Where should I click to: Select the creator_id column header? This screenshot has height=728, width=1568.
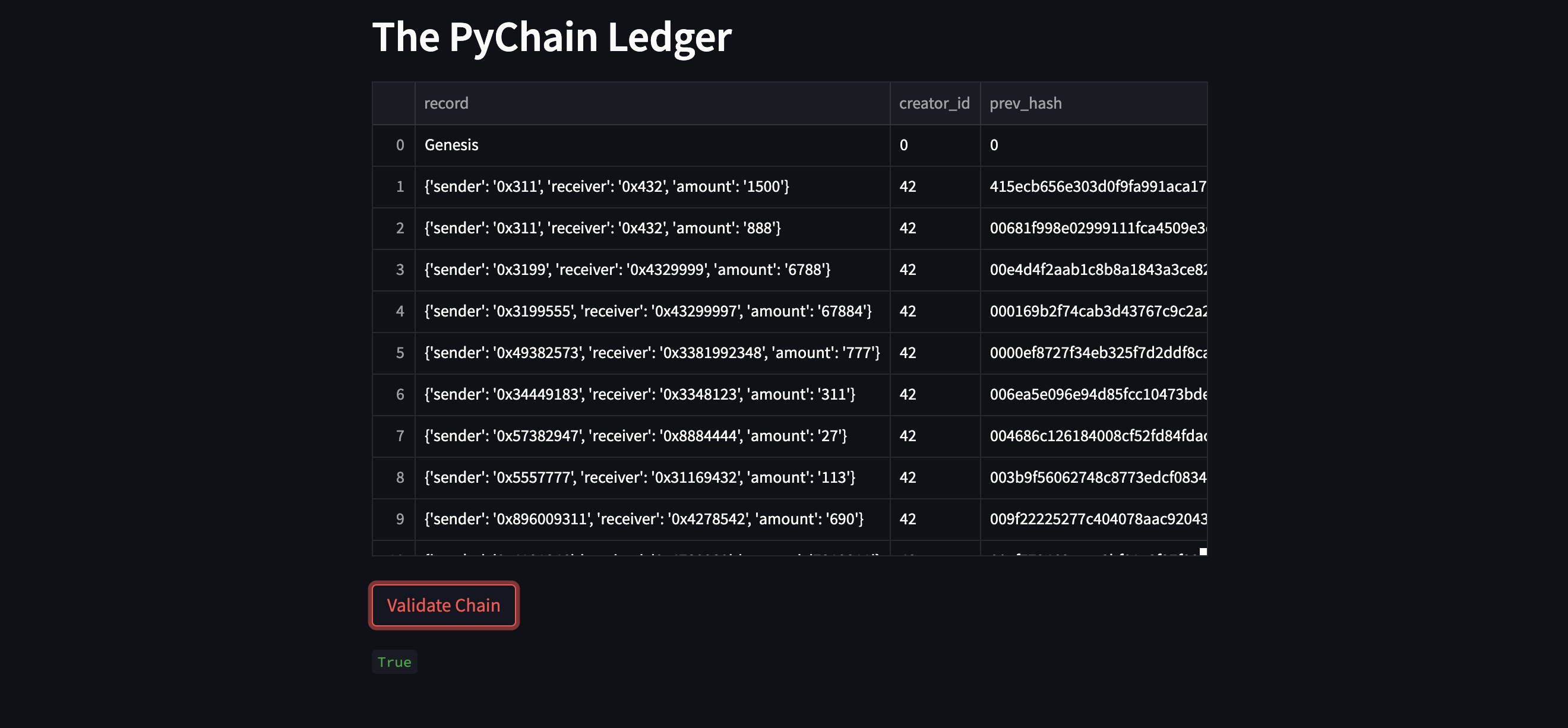[934, 103]
